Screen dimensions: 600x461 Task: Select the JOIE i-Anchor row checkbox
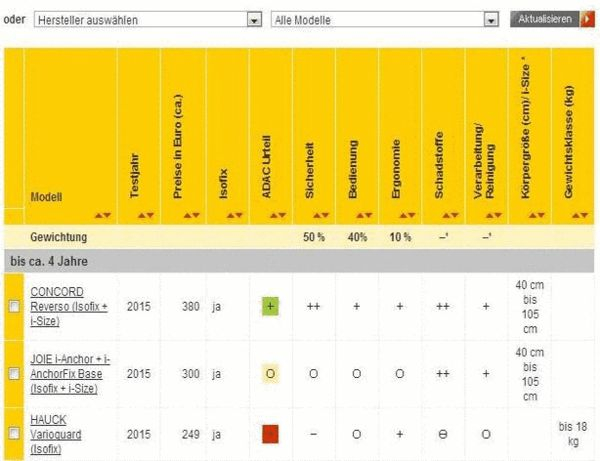click(x=14, y=373)
